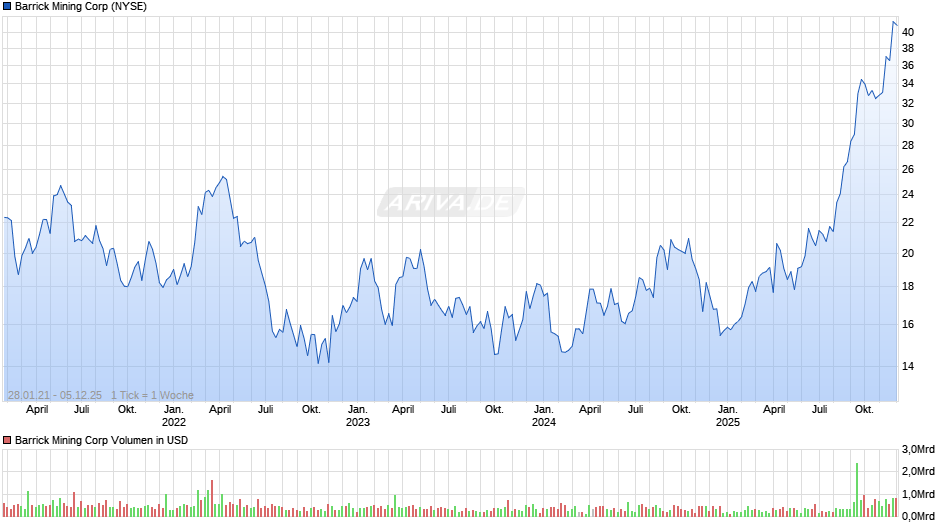
Task: Click the tall red volume bar near April 2022
Action: pos(212,498)
